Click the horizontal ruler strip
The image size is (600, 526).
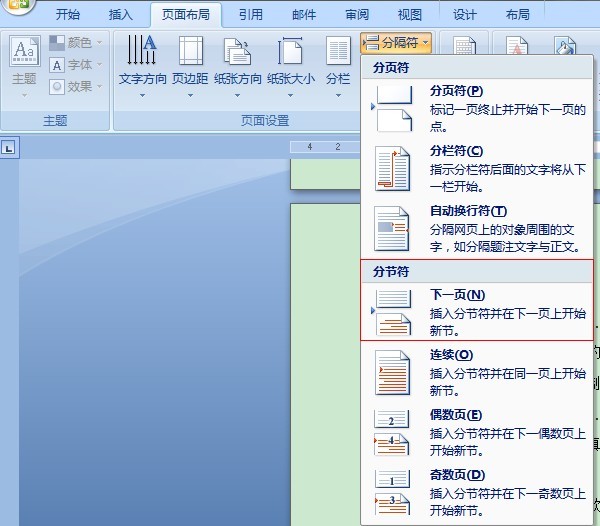point(325,147)
